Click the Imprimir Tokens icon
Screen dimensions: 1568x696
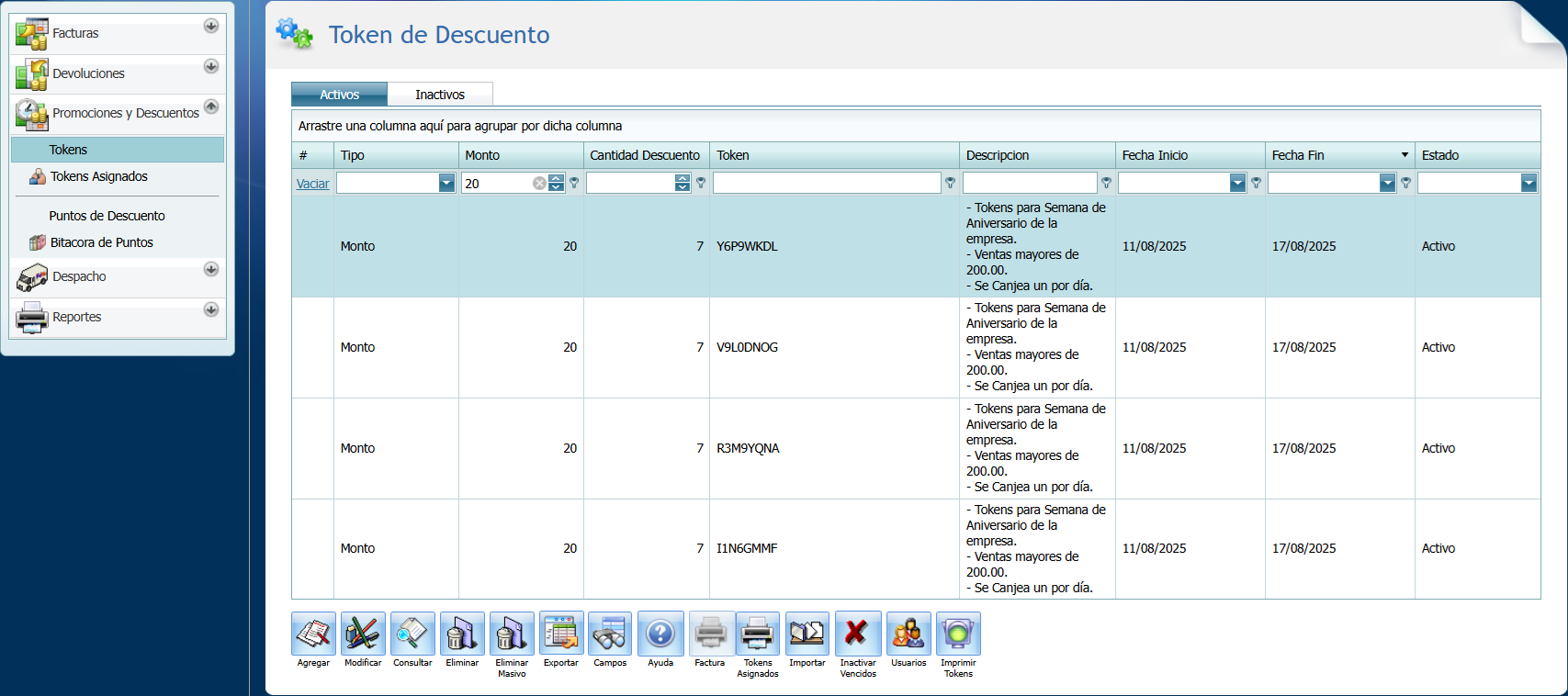(958, 634)
